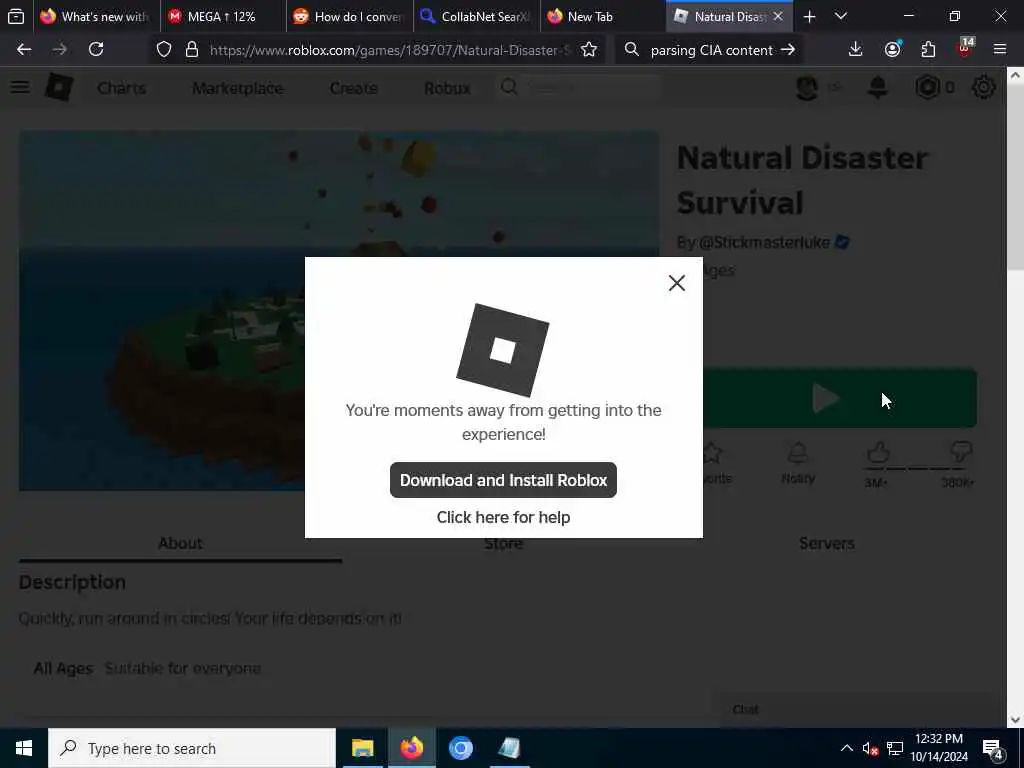Open the extensions puzzle icon
Image resolution: width=1024 pixels, height=768 pixels.
(928, 50)
